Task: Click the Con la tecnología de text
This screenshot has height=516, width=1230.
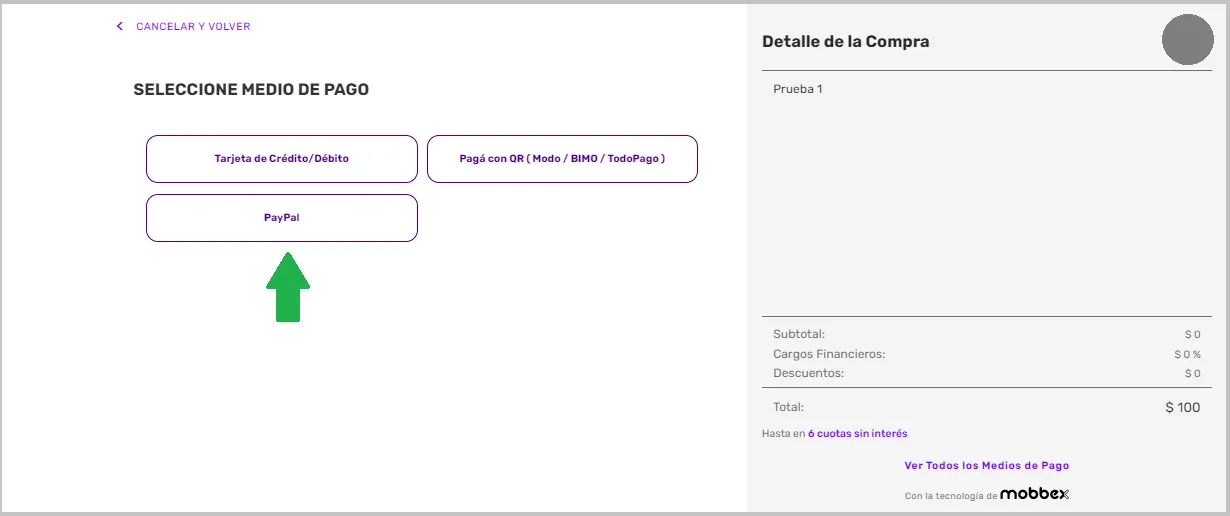Action: (x=951, y=496)
